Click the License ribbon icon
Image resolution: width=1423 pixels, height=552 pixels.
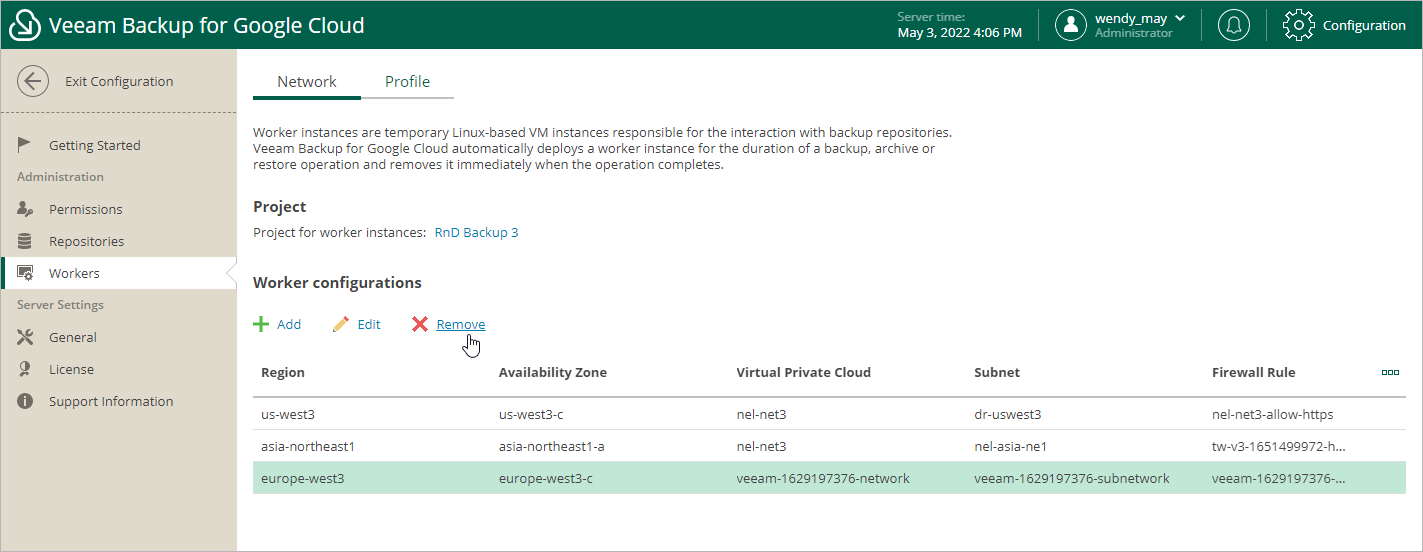pyautogui.click(x=25, y=369)
